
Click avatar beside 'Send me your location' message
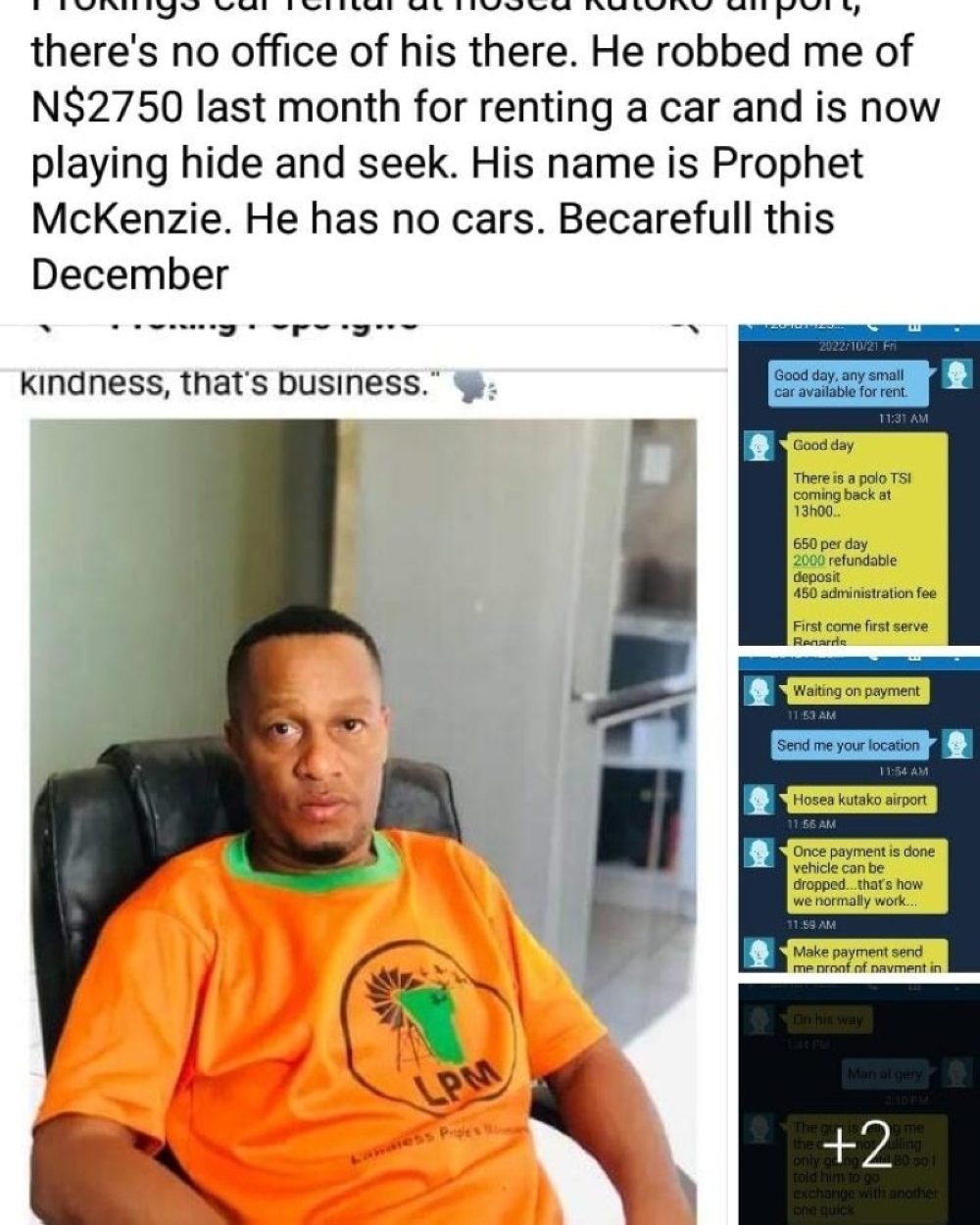[956, 745]
